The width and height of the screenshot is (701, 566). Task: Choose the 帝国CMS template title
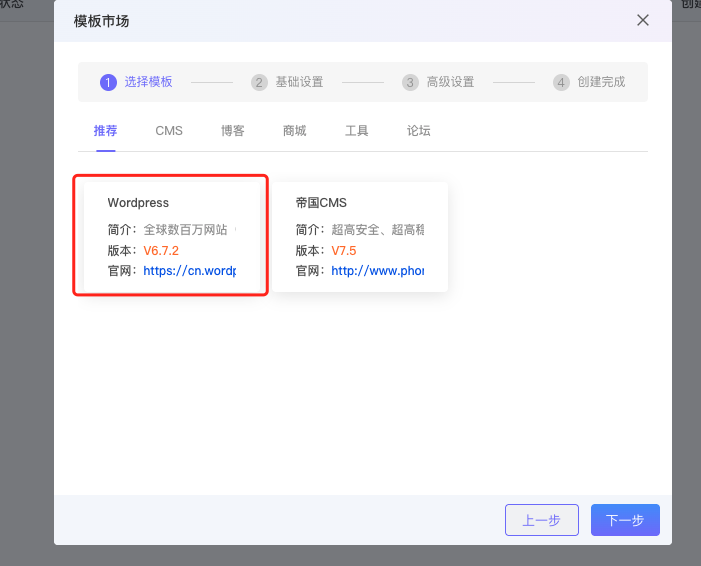coord(321,203)
